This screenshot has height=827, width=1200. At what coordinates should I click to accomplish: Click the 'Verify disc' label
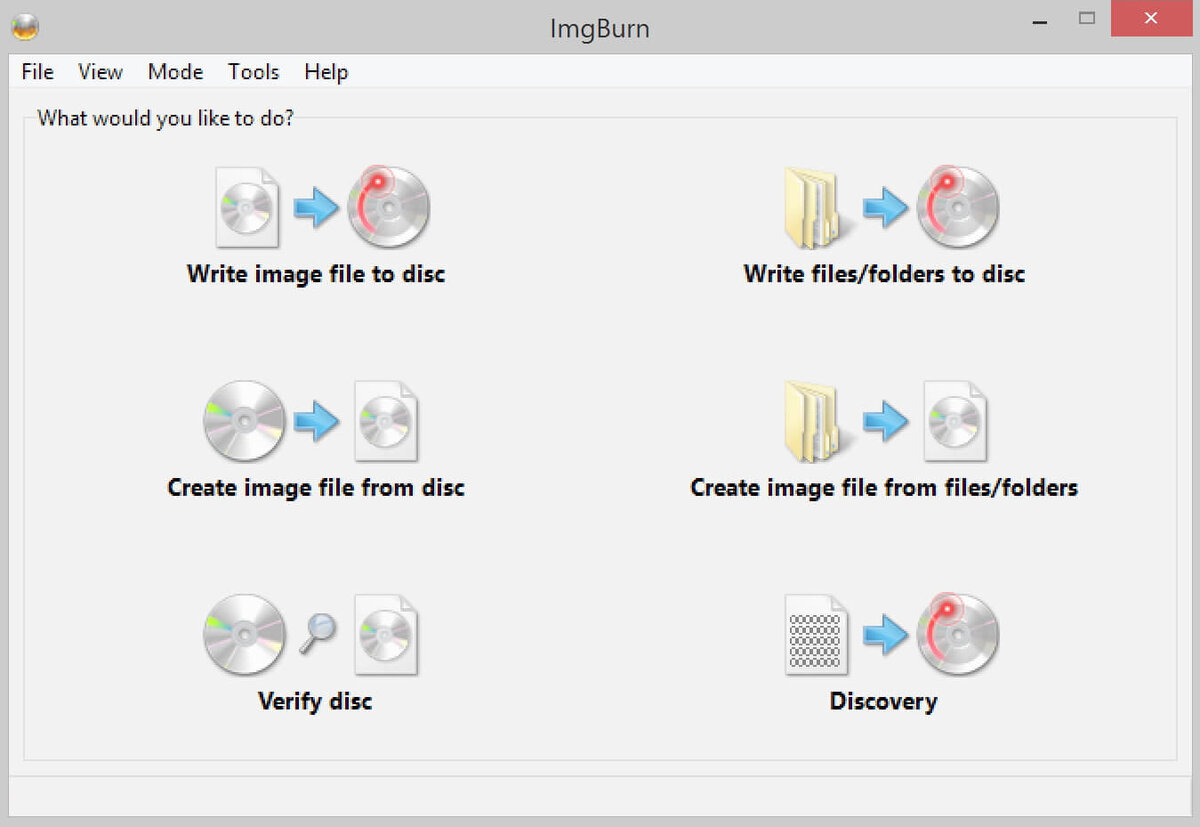click(315, 701)
